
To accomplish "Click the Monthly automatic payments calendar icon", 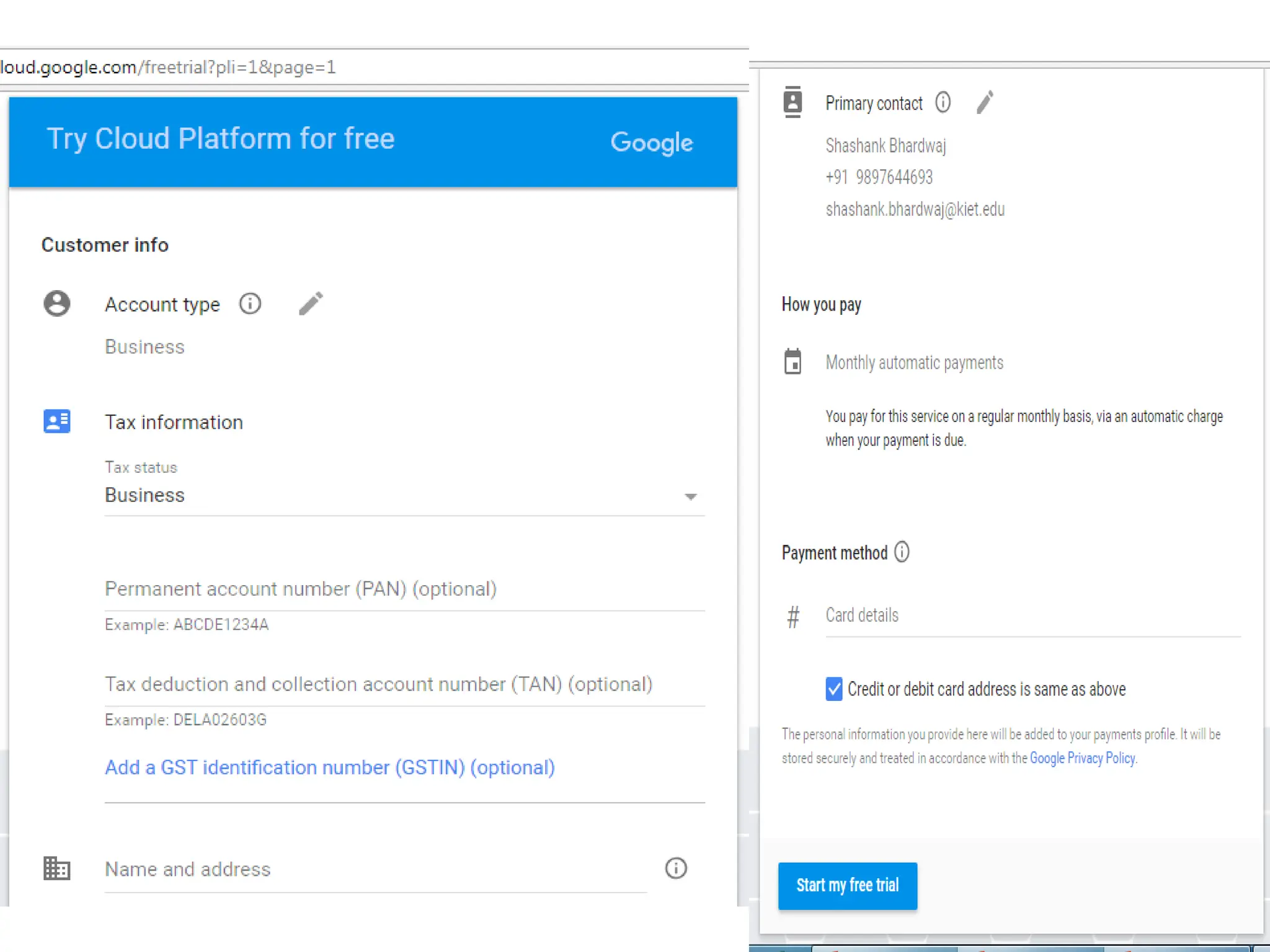I will tap(793, 362).
